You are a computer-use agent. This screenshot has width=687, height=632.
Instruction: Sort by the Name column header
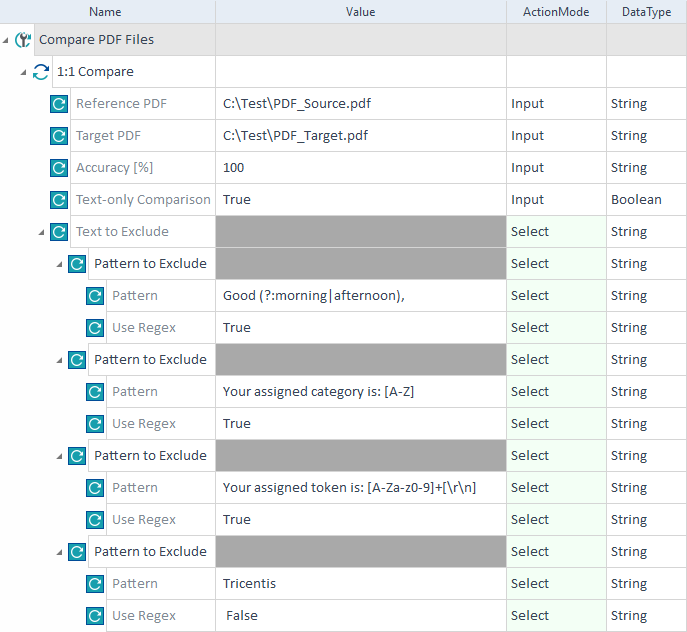105,12
